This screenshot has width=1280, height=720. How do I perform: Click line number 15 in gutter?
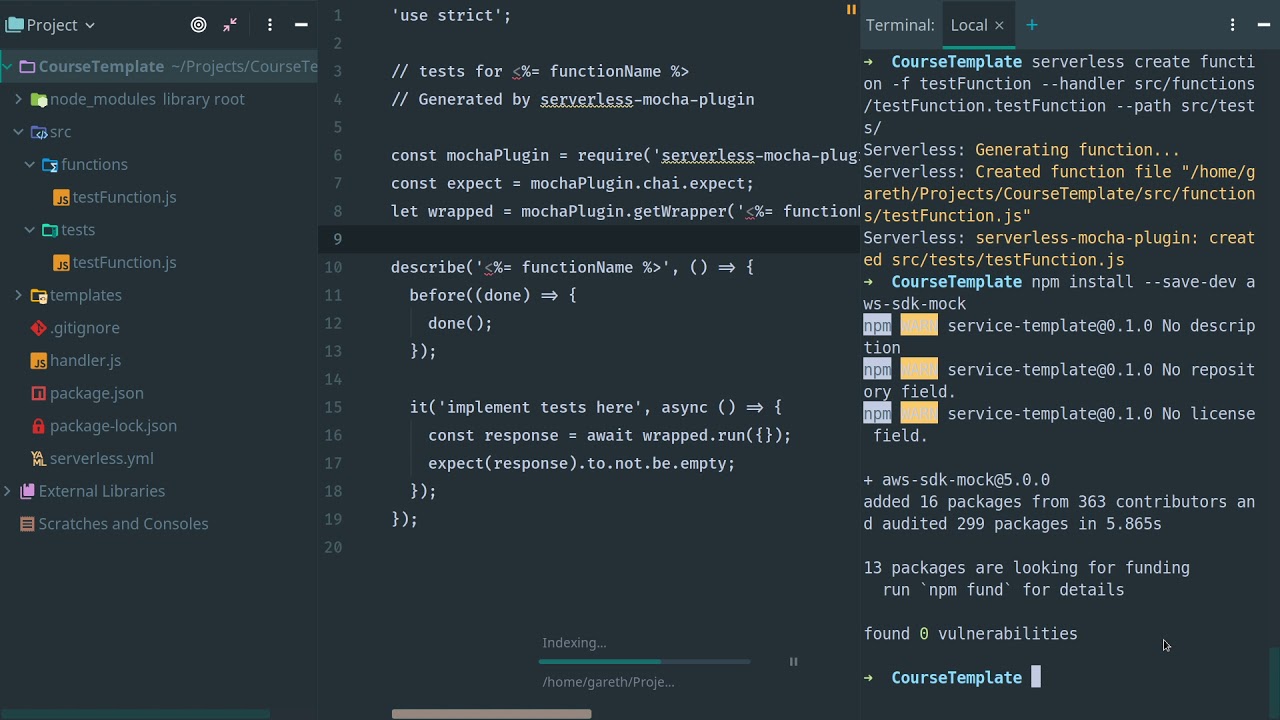coord(333,407)
